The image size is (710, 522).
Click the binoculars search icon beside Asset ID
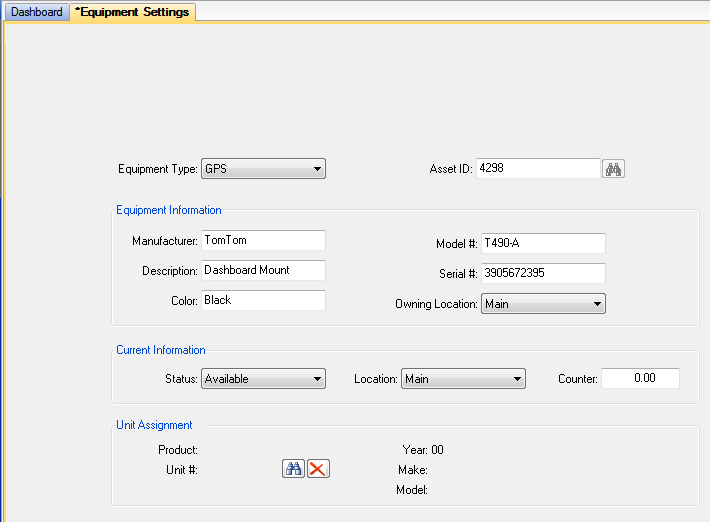click(613, 169)
